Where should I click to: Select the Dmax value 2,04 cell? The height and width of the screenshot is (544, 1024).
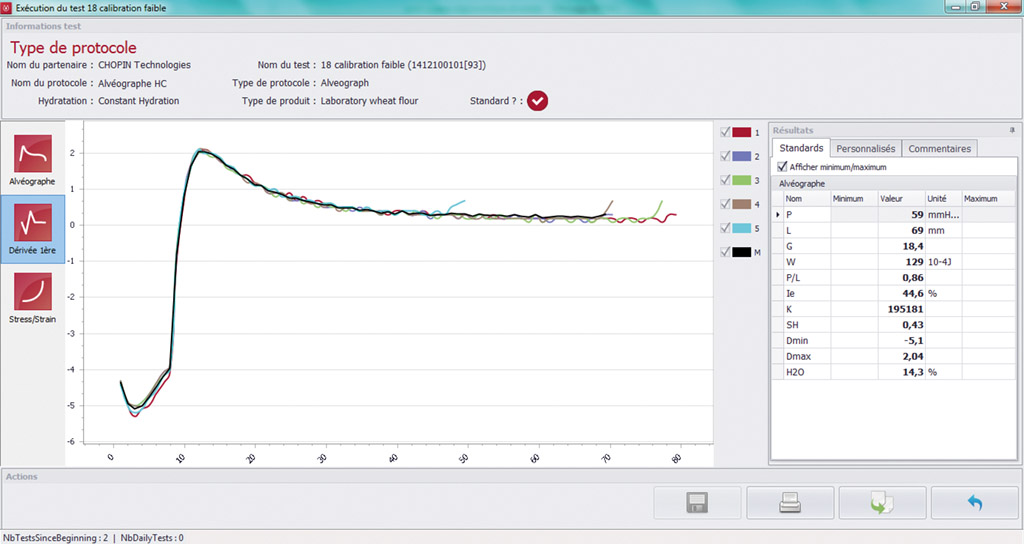(901, 356)
